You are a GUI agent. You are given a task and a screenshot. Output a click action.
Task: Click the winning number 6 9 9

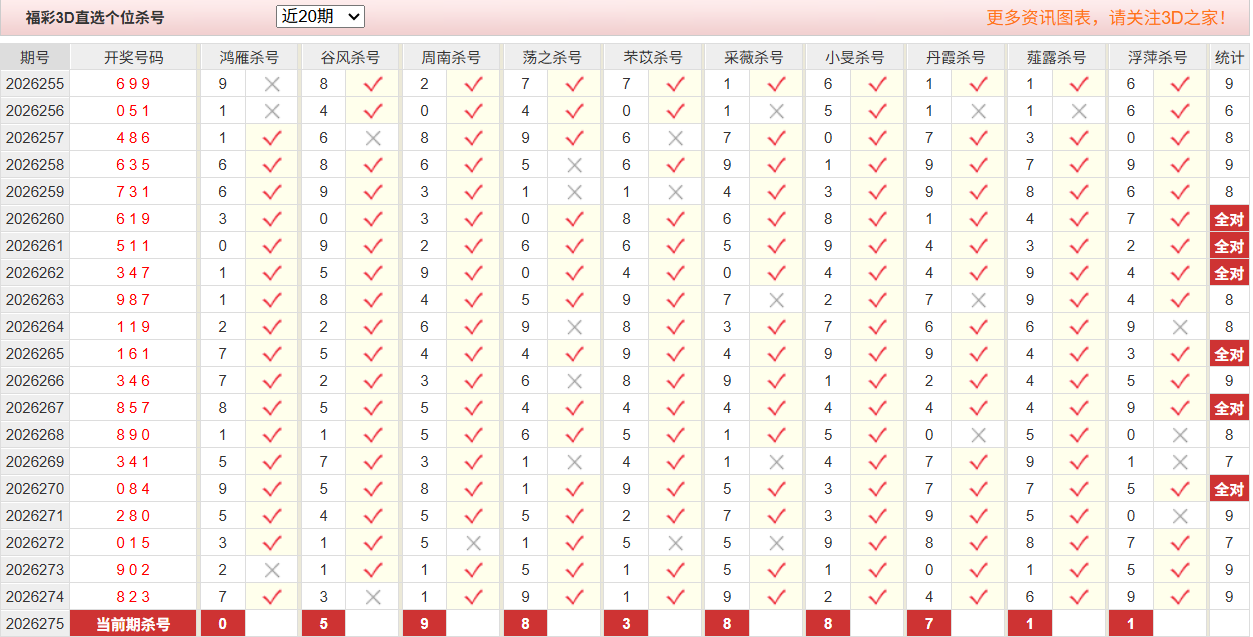[133, 84]
